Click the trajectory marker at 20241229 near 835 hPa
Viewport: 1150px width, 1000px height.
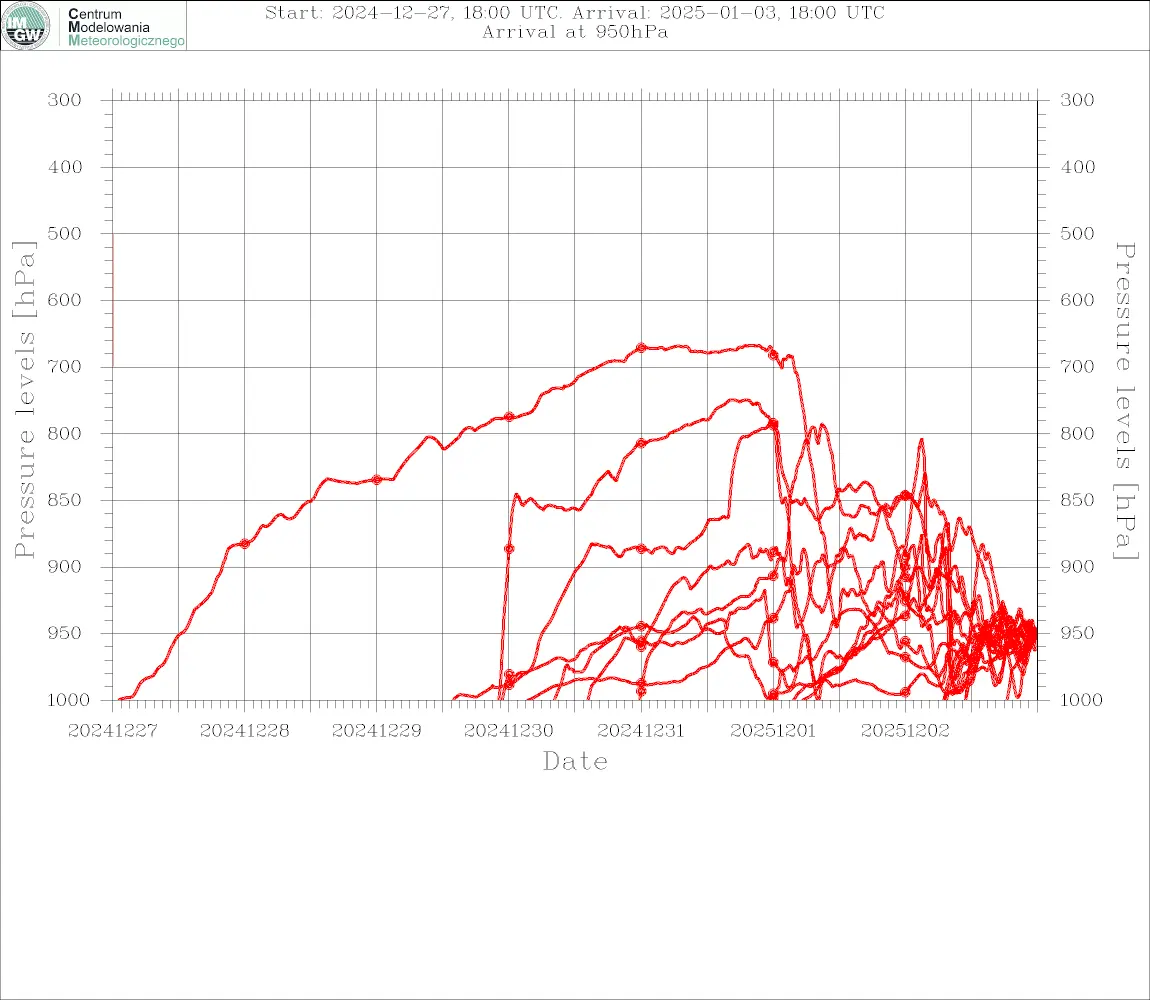coord(377,480)
